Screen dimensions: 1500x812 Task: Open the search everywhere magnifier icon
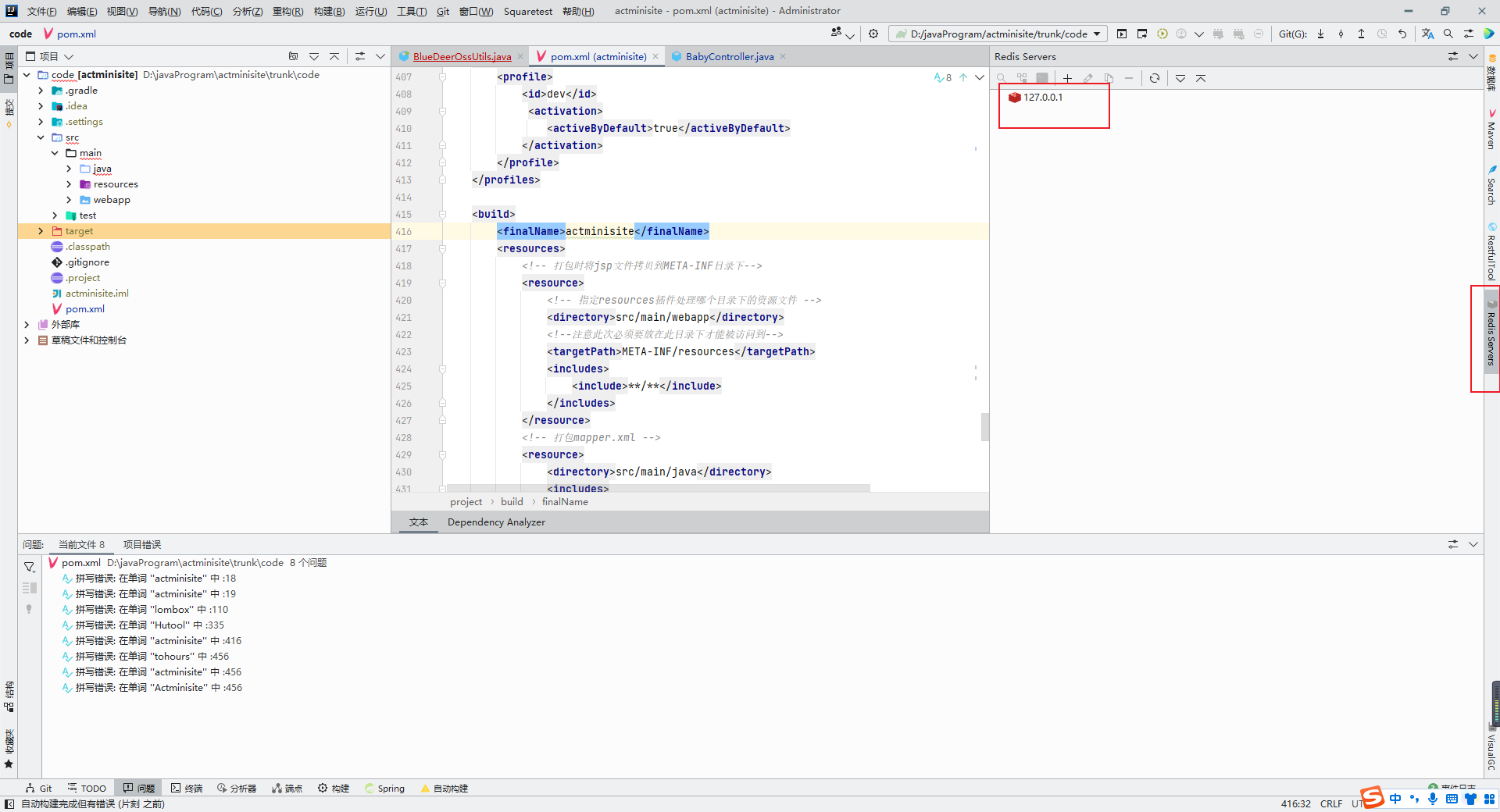point(1448,34)
